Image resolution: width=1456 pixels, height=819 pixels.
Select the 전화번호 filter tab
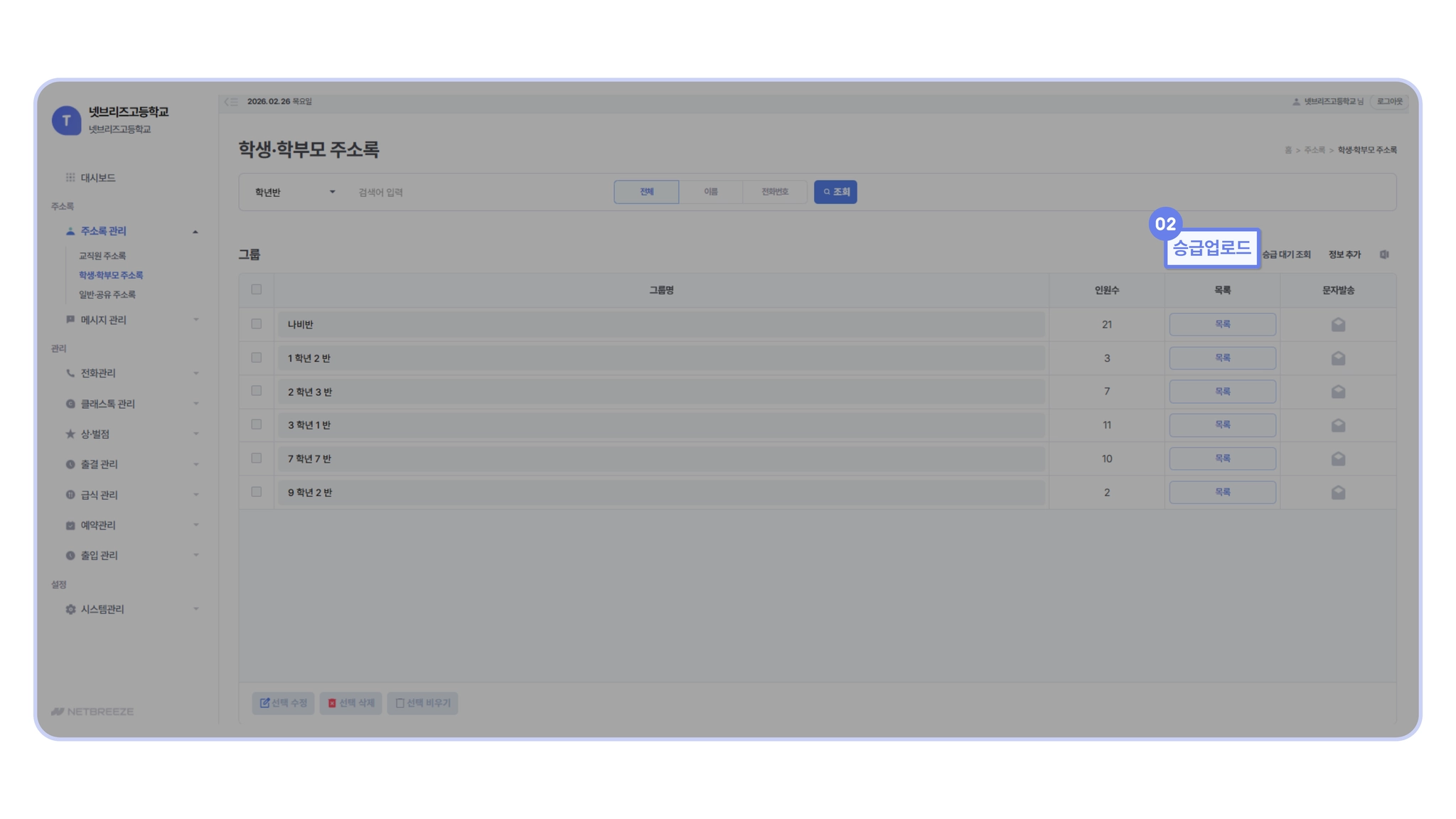774,192
